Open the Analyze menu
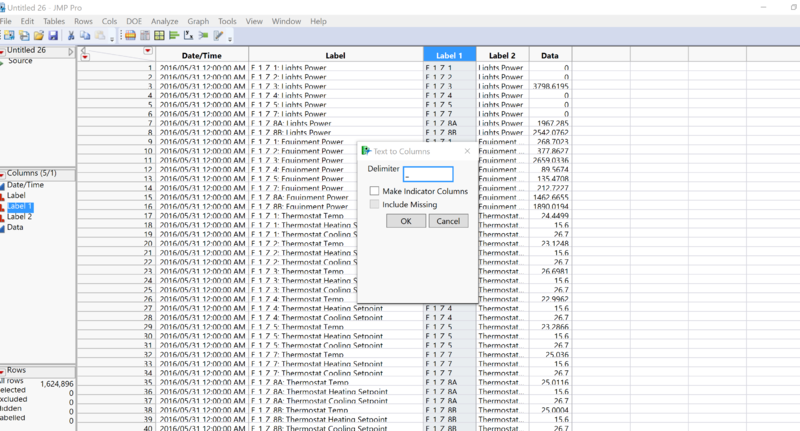Viewport: 800px width, 431px height. click(164, 21)
